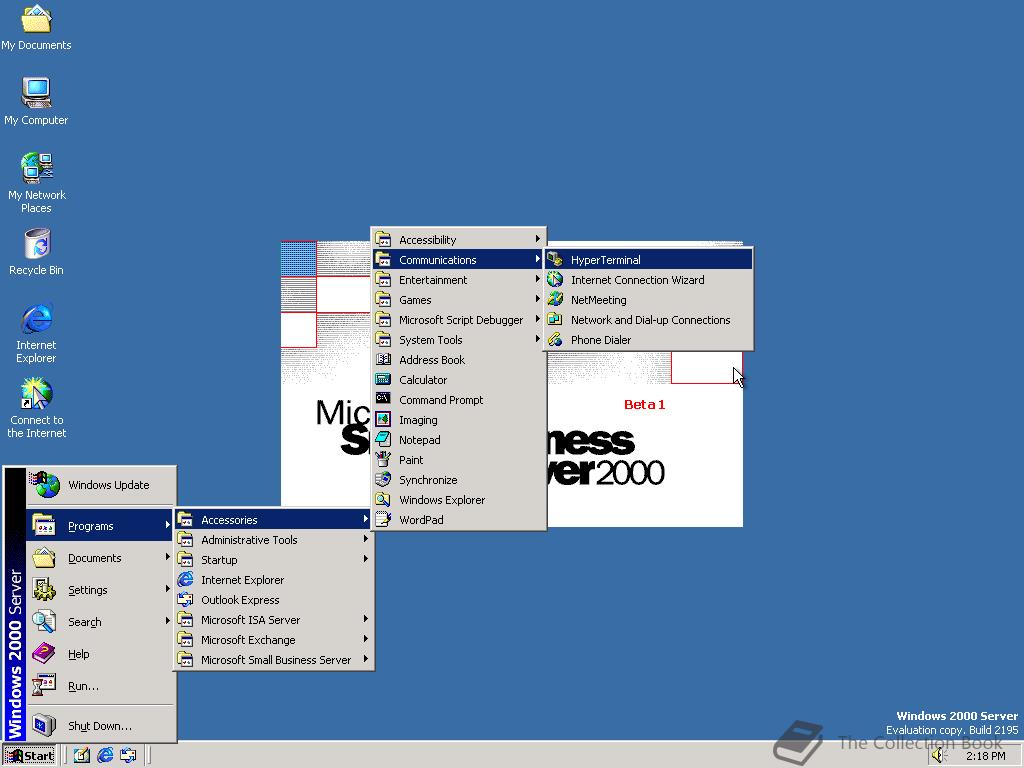Select Internet Explorer in Programs submenu

click(274, 580)
